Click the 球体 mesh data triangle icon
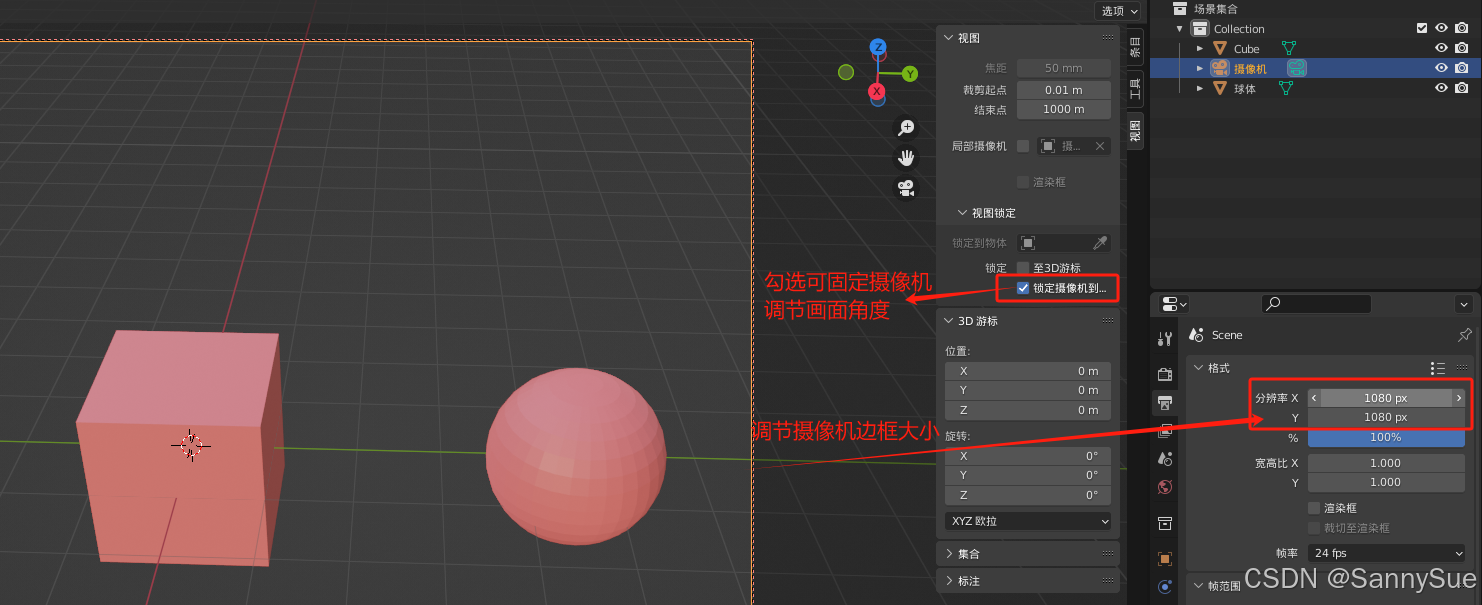Screen dimensions: 1482x605 coord(1286,88)
